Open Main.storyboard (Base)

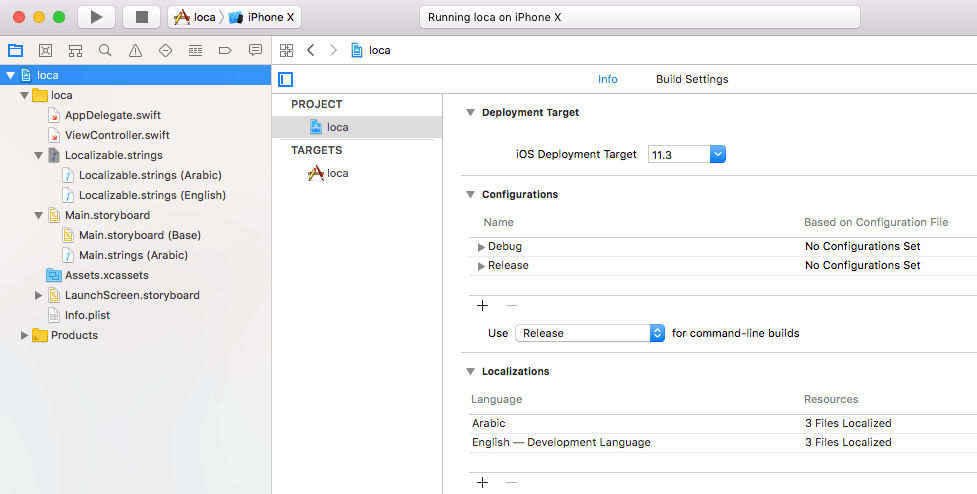click(140, 235)
